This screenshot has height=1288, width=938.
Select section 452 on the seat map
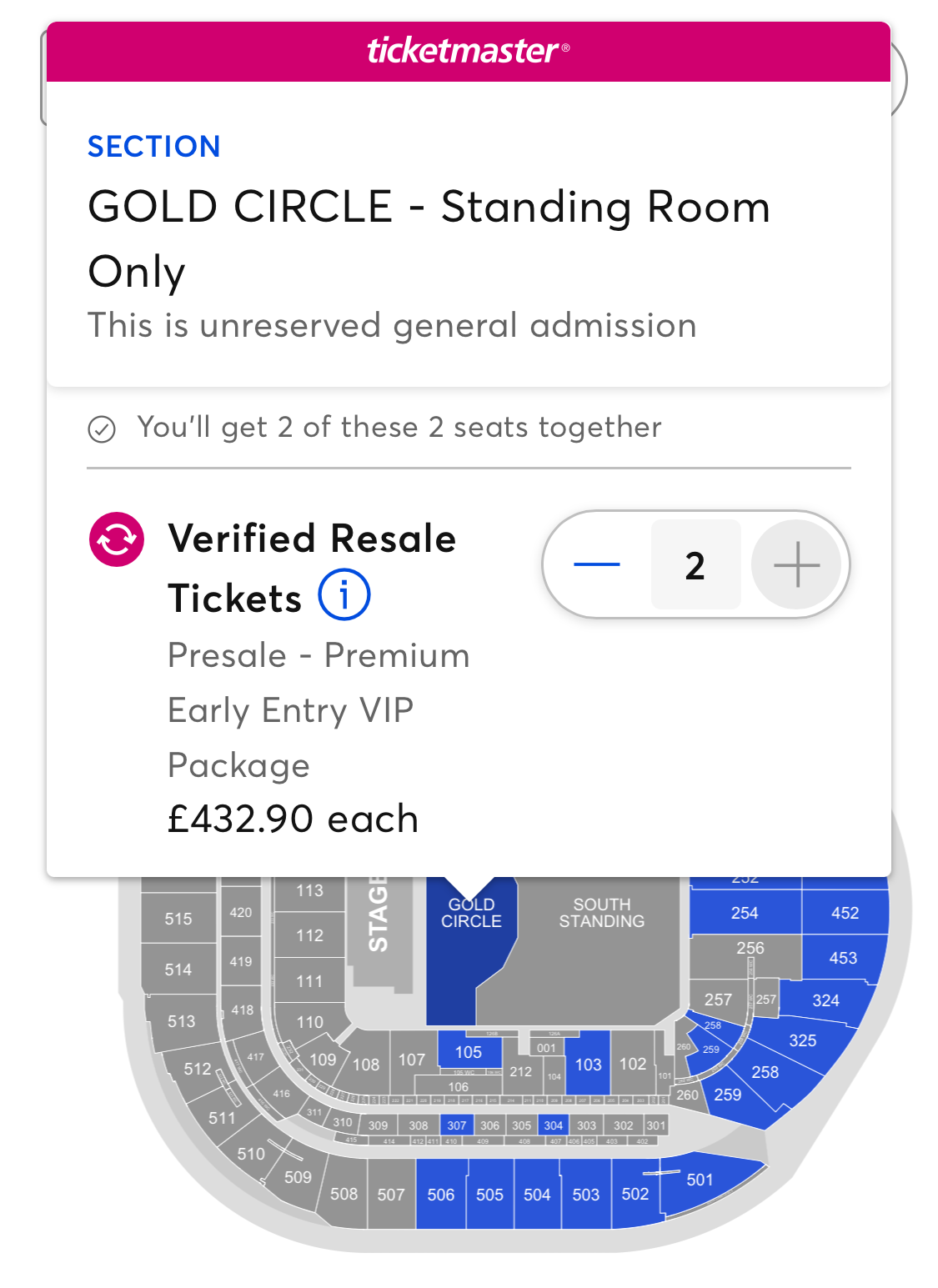[844, 913]
